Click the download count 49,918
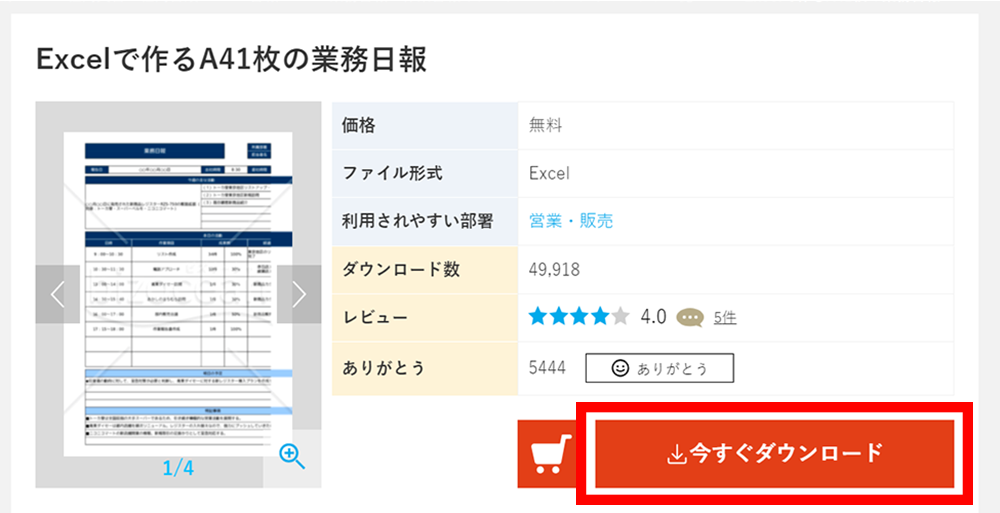1000x513 pixels. coord(554,269)
